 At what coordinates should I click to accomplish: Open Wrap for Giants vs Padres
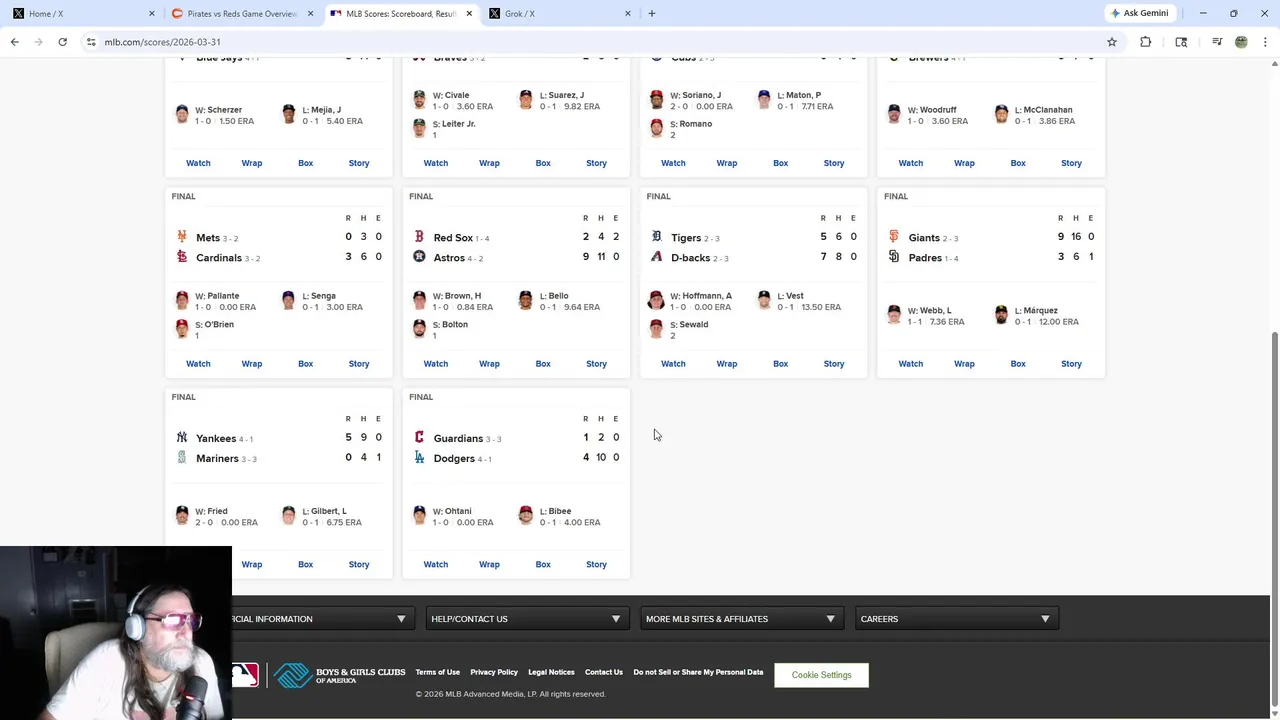coord(964,364)
